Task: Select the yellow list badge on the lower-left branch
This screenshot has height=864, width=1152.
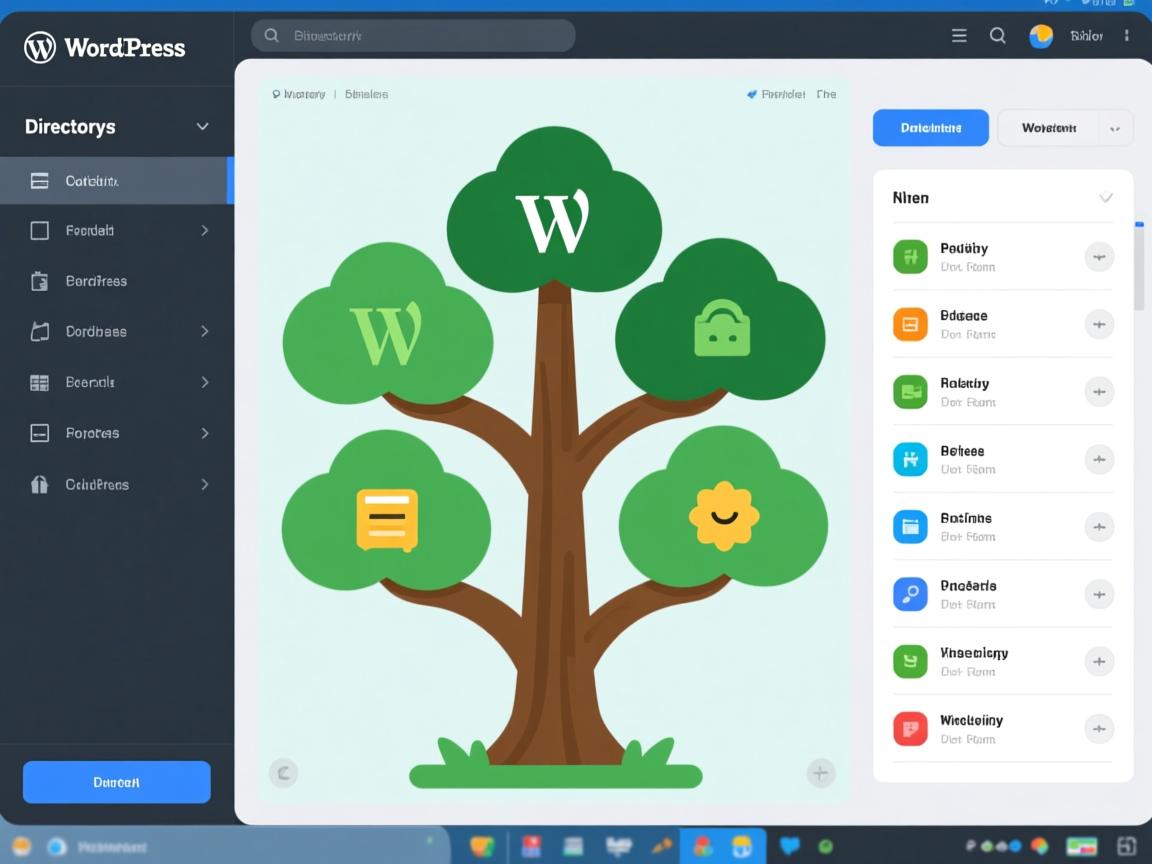Action: tap(388, 518)
